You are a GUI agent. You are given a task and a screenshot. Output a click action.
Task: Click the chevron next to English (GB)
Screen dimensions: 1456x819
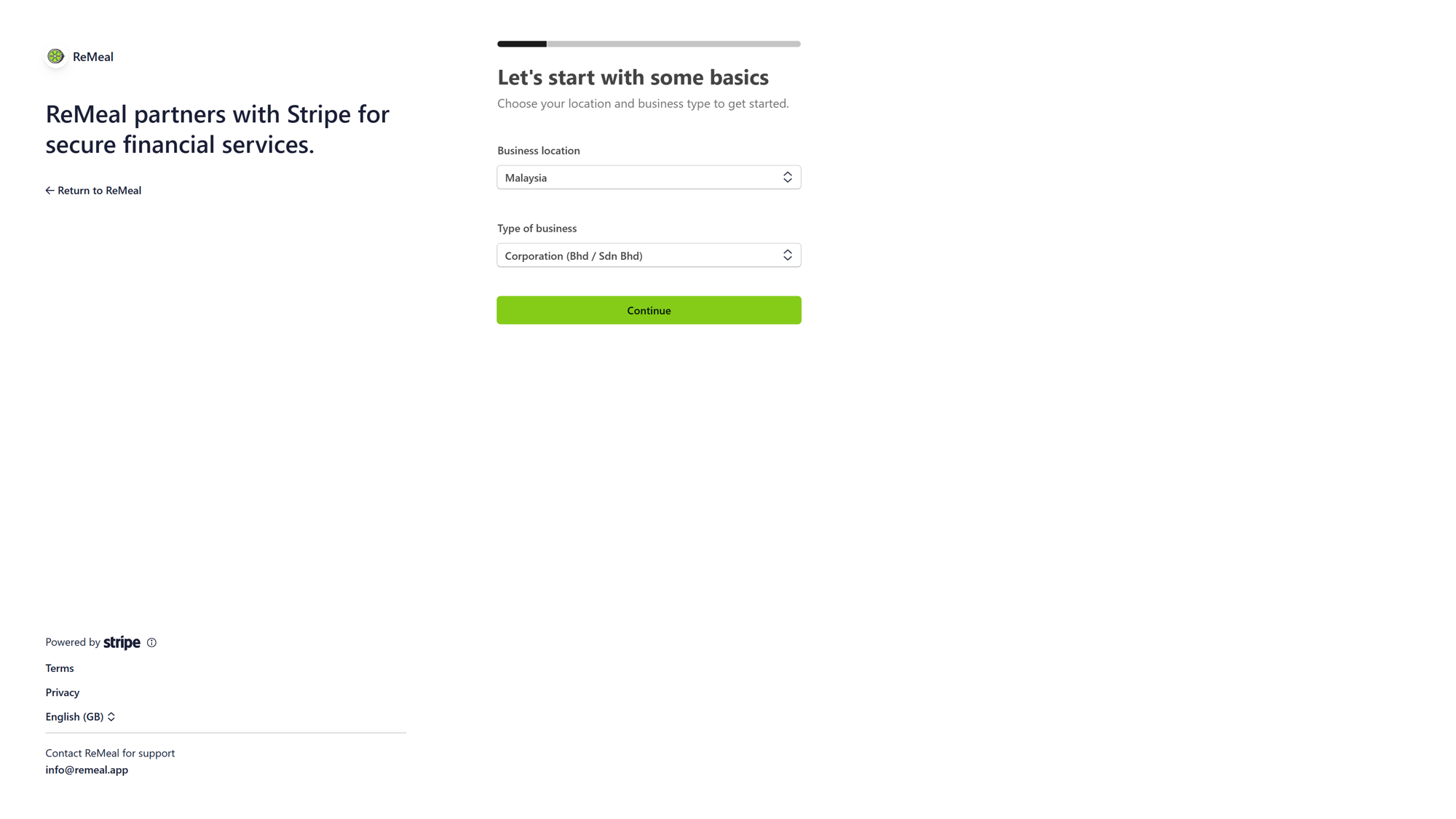(x=111, y=717)
